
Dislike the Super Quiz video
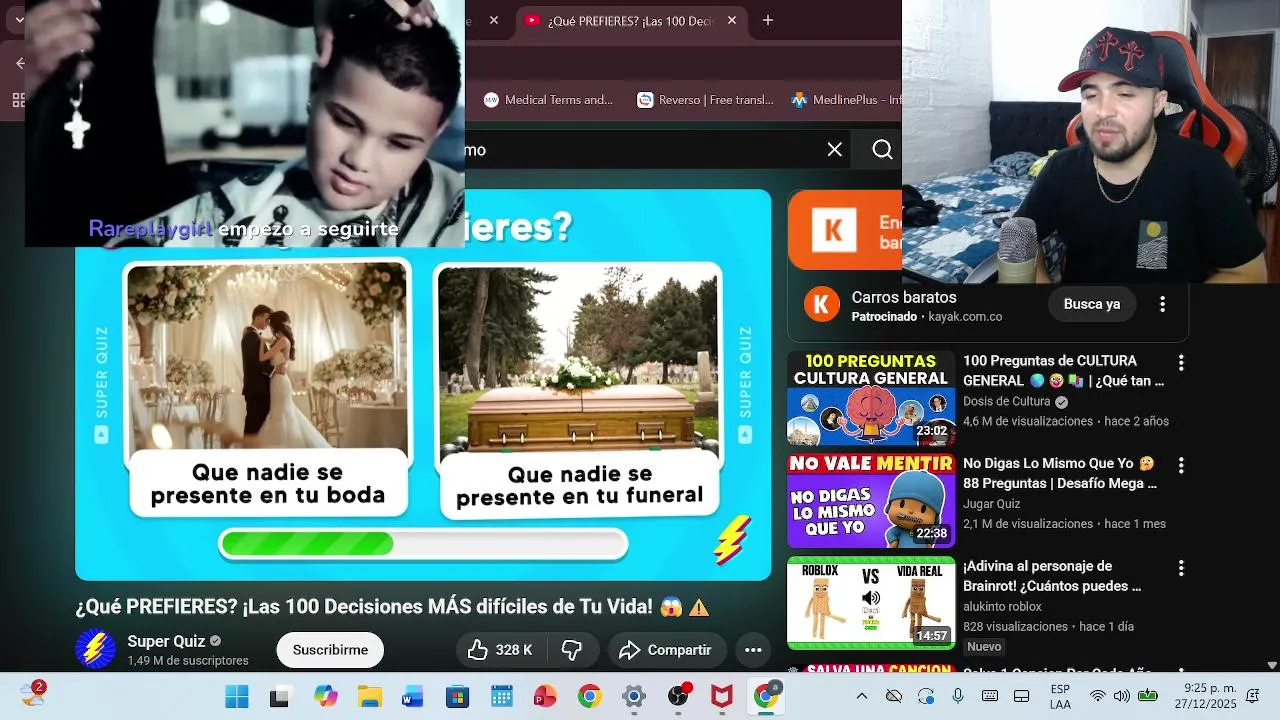(572, 650)
